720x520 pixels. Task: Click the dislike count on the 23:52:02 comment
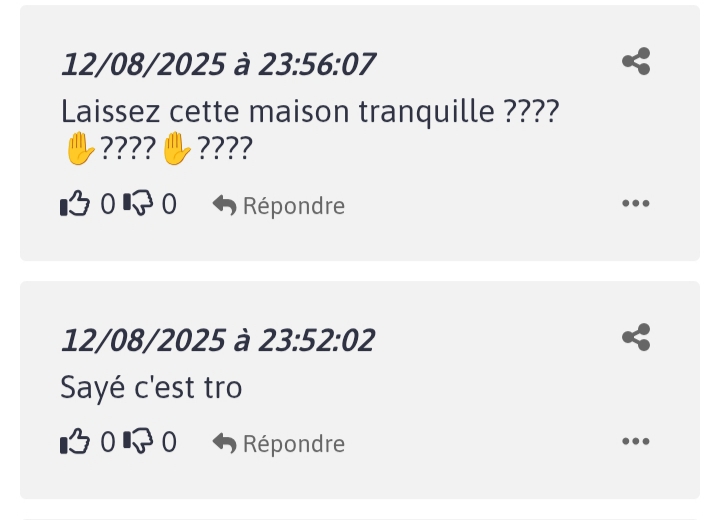coord(169,442)
